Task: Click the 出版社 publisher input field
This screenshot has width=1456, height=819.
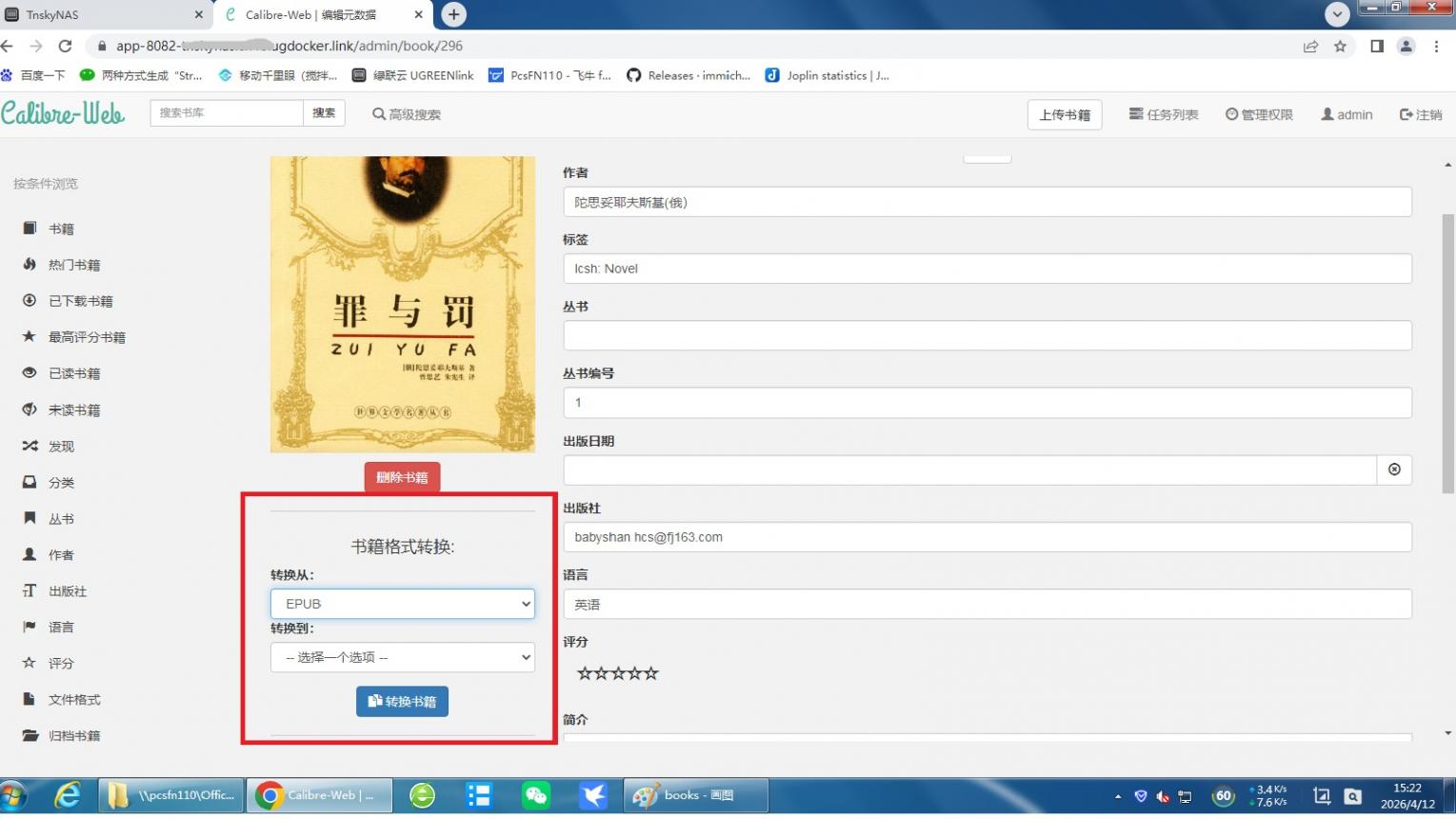Action: point(987,537)
